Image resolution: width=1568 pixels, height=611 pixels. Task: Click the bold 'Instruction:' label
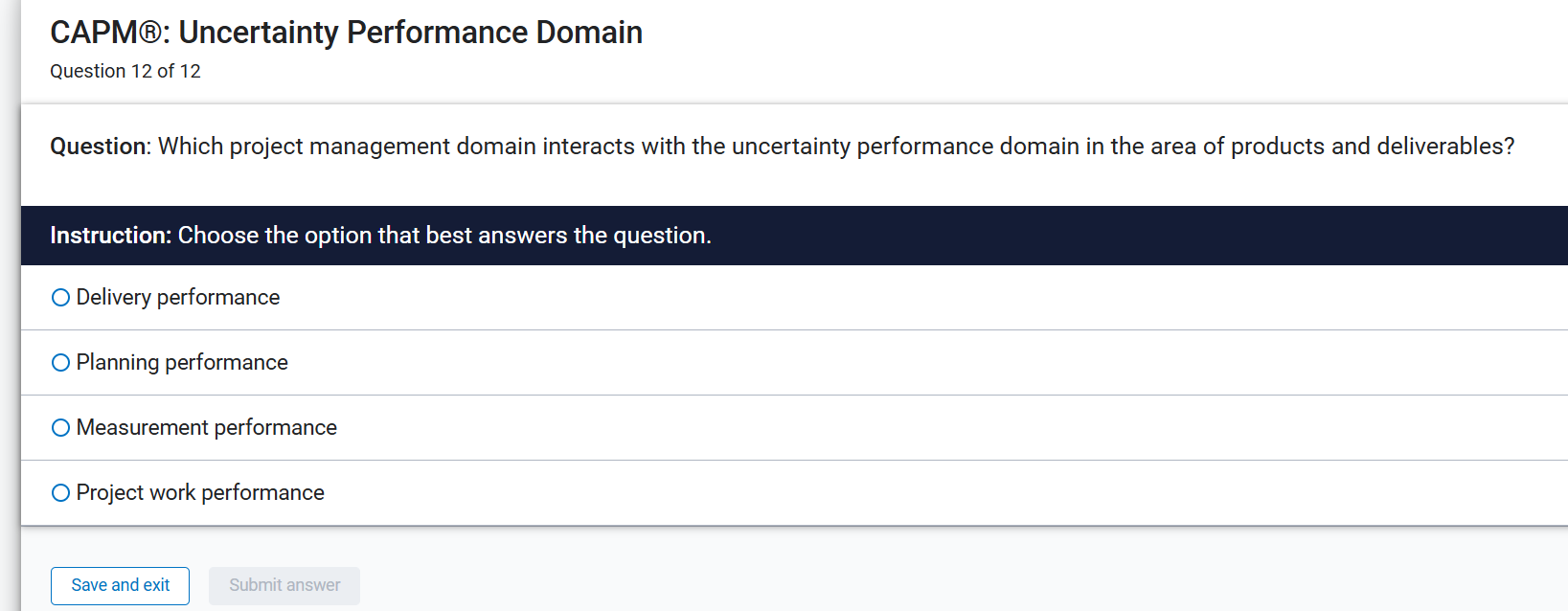(110, 236)
